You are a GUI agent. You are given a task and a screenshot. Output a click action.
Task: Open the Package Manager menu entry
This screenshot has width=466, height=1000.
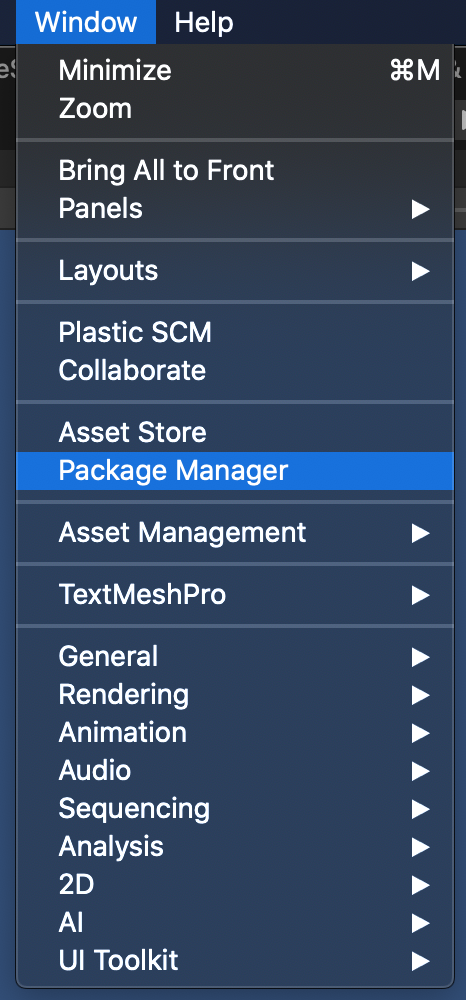pyautogui.click(x=235, y=471)
